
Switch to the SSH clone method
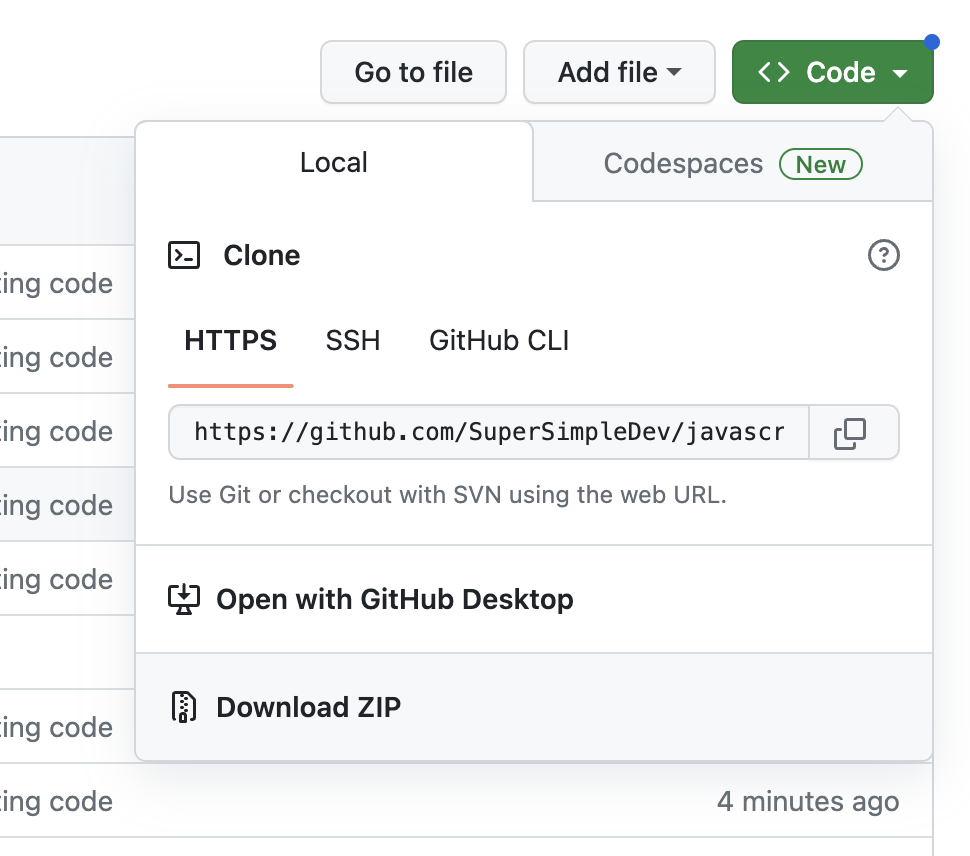352,340
